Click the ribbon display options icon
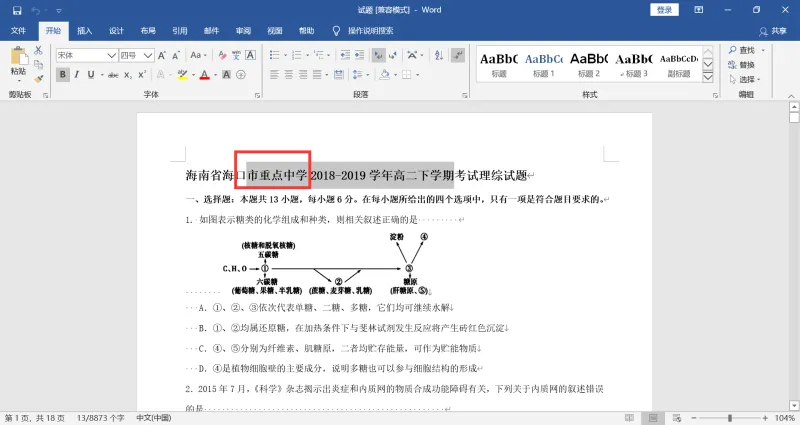This screenshot has height=425, width=800. pyautogui.click(x=699, y=10)
